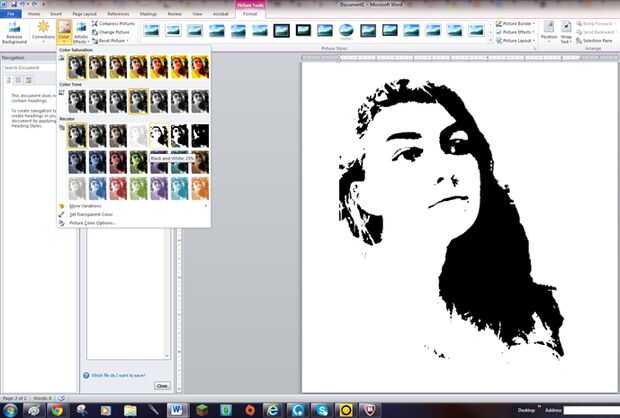
Task: Click the Windows Start button
Action: pos(10,410)
